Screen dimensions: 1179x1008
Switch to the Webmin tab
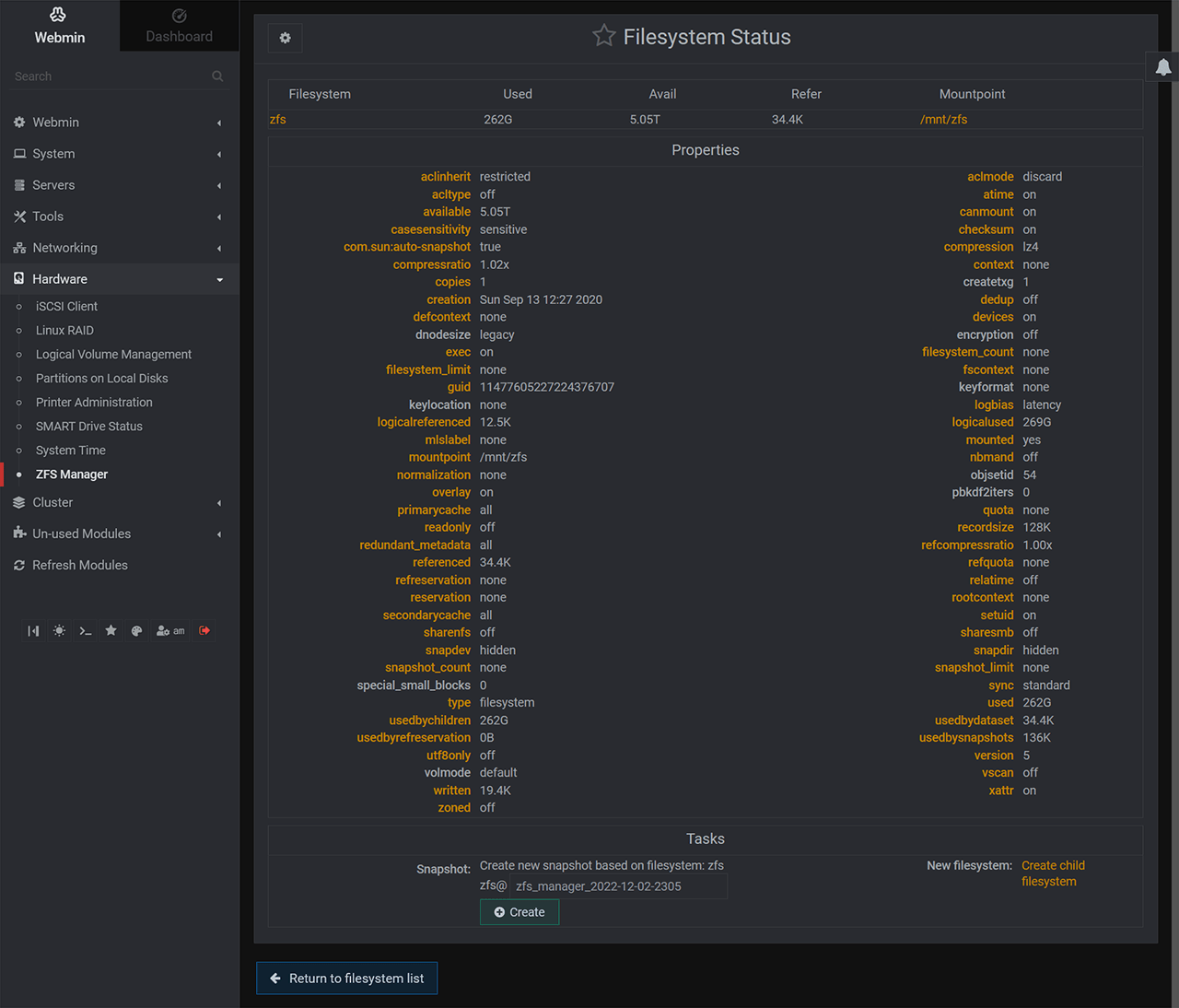coord(60,26)
